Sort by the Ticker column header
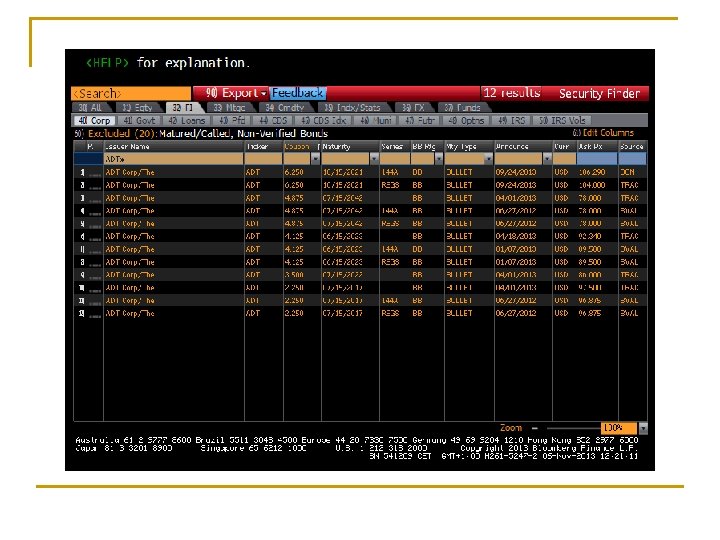720x540 pixels. coord(264,146)
